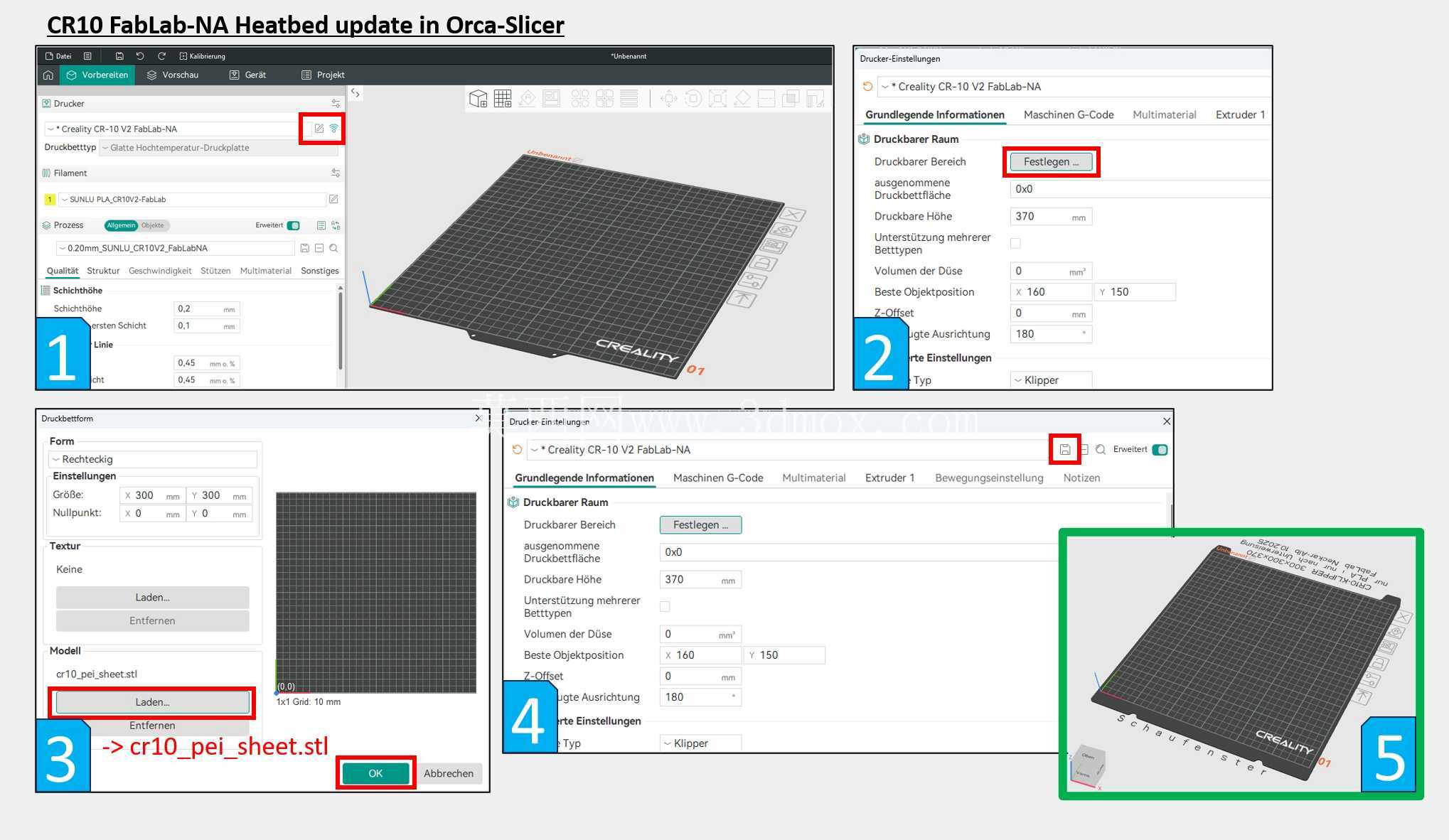This screenshot has height=840, width=1449.
Task: Click Laden under Textur in Druckbettform
Action: pos(152,598)
